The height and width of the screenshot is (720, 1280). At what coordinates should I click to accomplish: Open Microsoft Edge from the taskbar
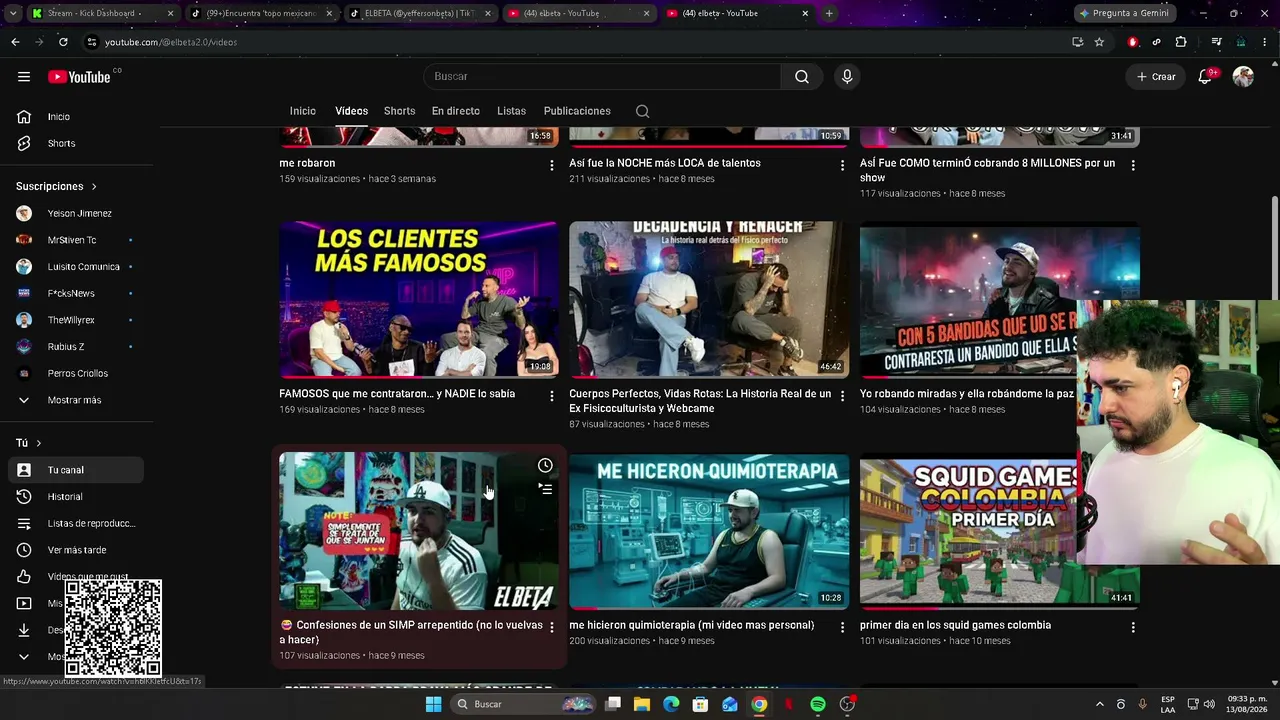[x=671, y=704]
